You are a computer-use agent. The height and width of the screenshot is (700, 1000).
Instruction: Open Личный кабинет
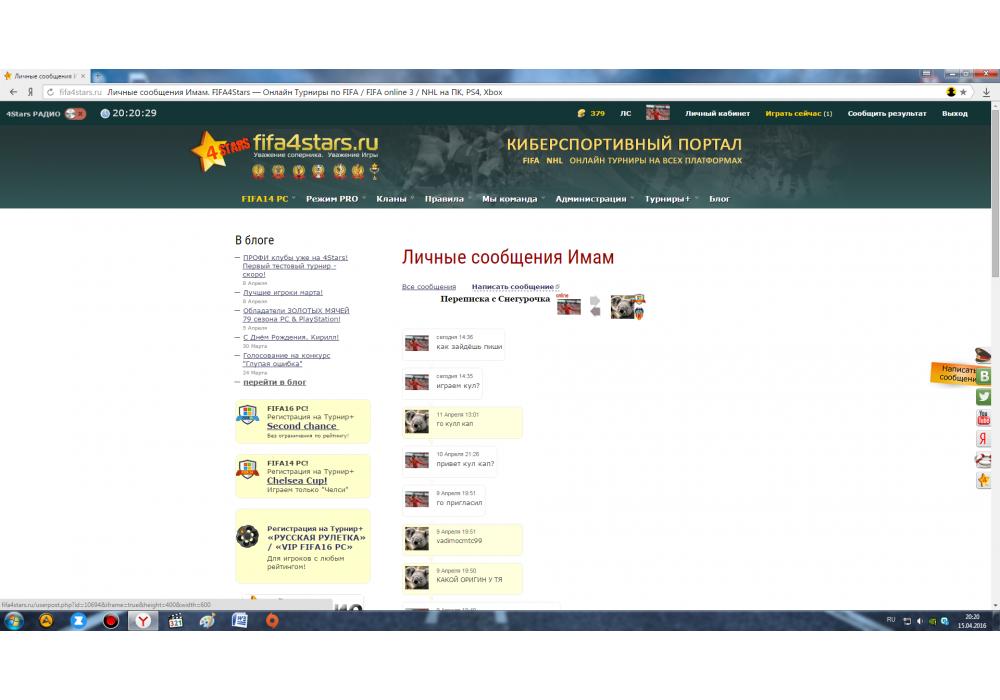[717, 113]
